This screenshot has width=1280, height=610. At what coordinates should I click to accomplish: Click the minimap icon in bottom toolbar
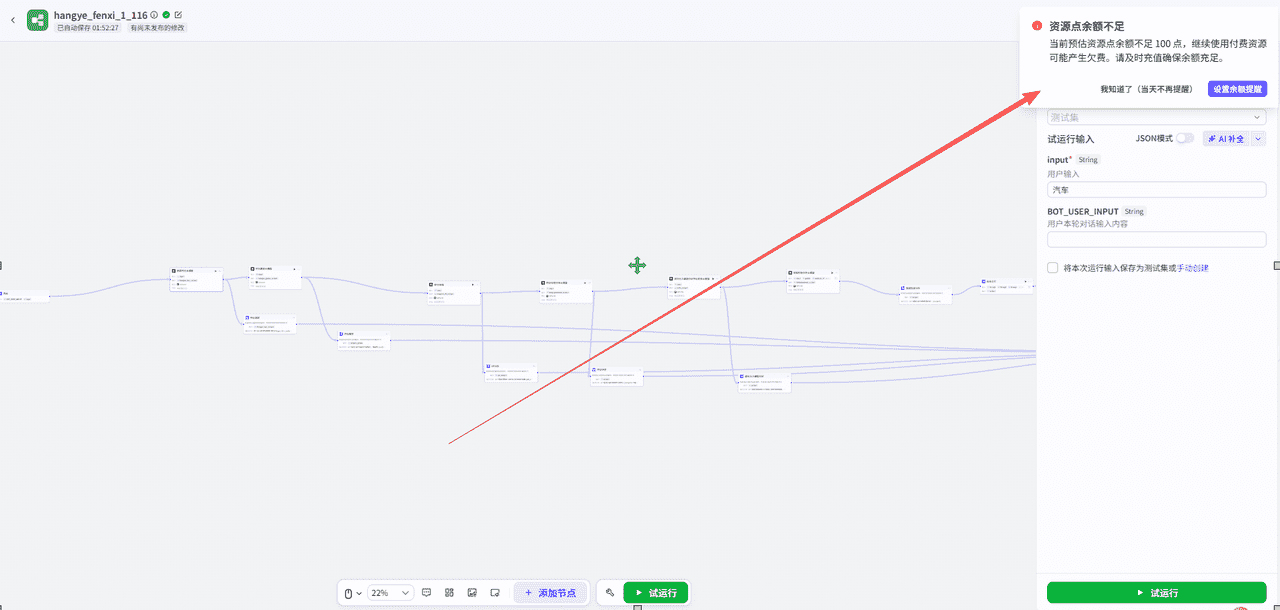495,593
